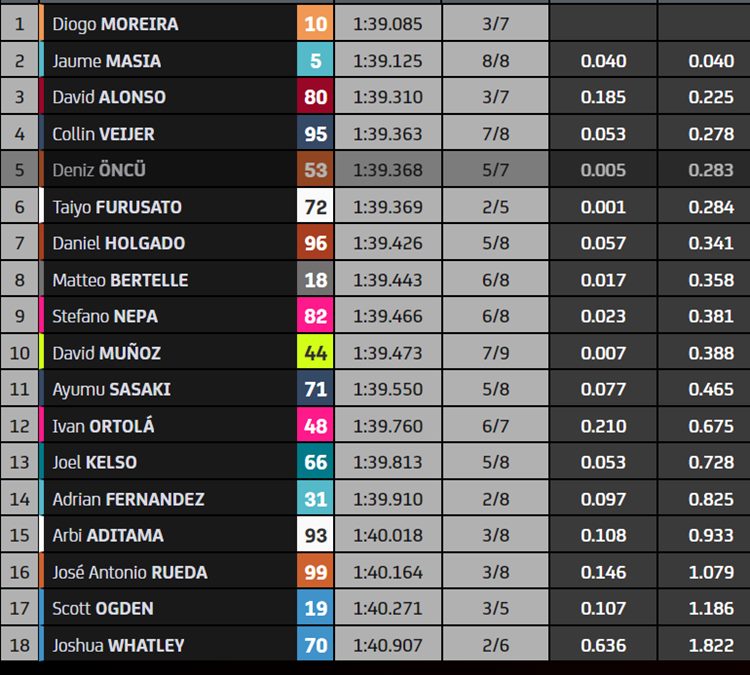This screenshot has height=675, width=750.
Task: Click rider number badge 10 for Moreira
Action: 315,23
